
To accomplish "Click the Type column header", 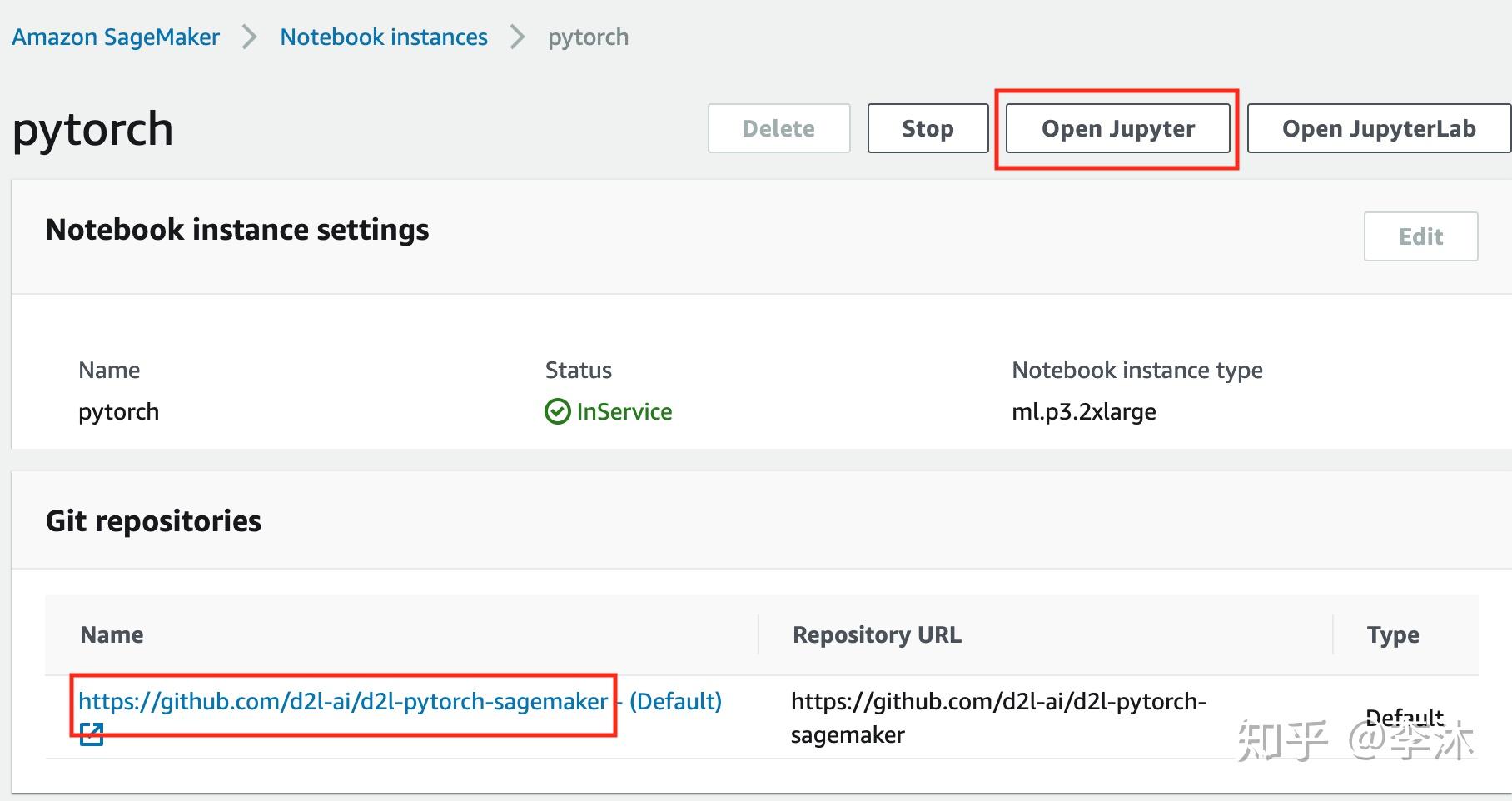I will coord(1393,635).
